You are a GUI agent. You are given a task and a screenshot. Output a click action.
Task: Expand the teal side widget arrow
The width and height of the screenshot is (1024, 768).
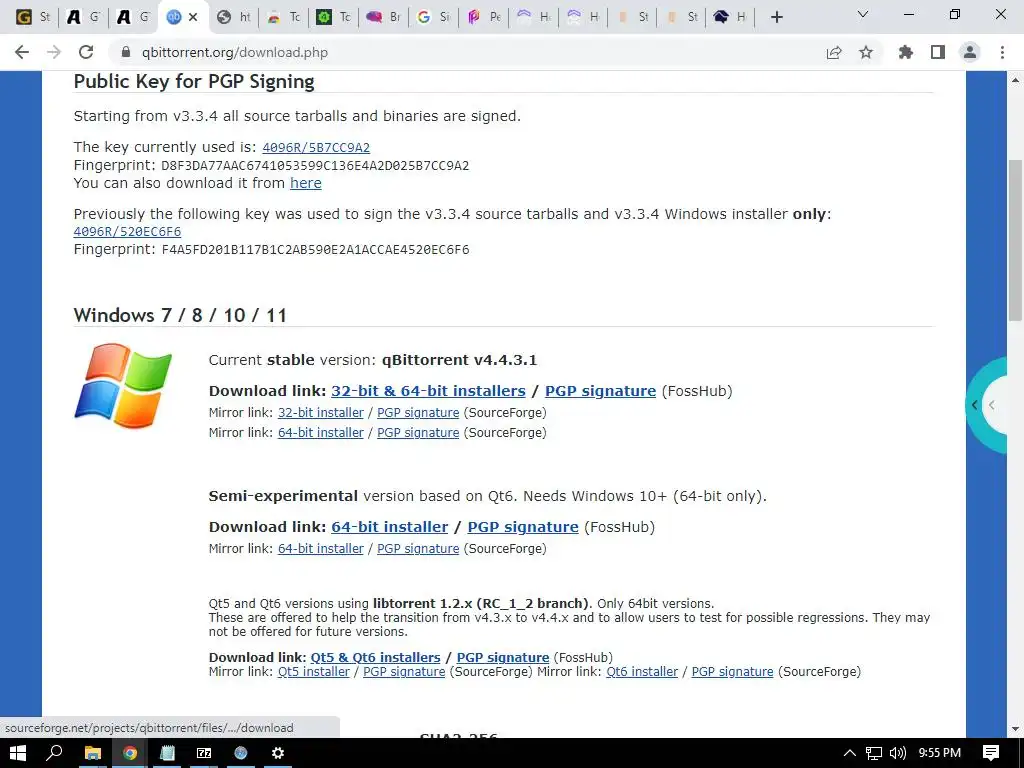pyautogui.click(x=975, y=405)
